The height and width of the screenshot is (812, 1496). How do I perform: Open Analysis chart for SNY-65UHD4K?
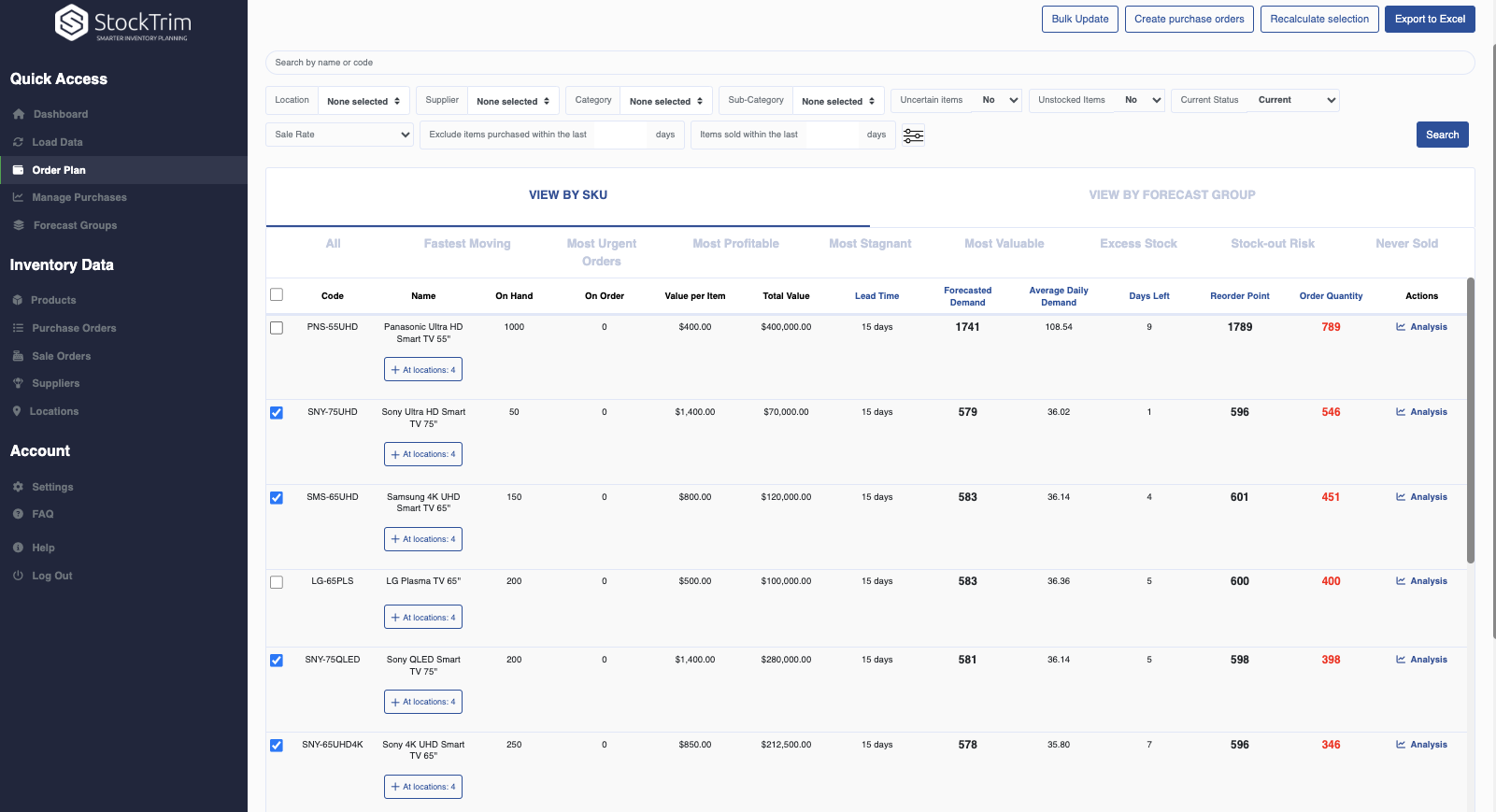tap(1421, 745)
